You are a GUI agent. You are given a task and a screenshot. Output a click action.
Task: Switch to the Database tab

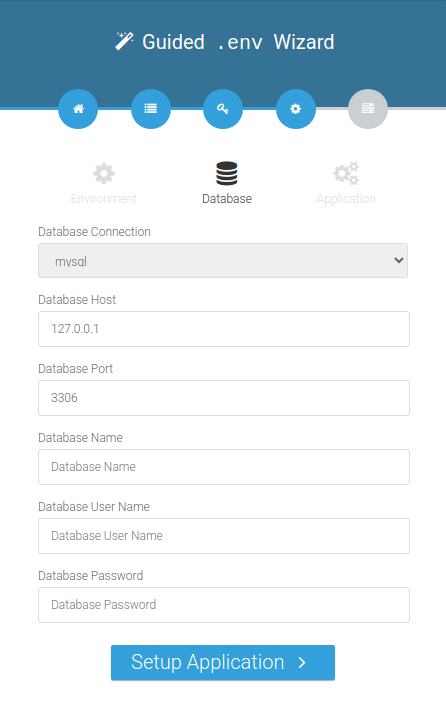click(227, 183)
